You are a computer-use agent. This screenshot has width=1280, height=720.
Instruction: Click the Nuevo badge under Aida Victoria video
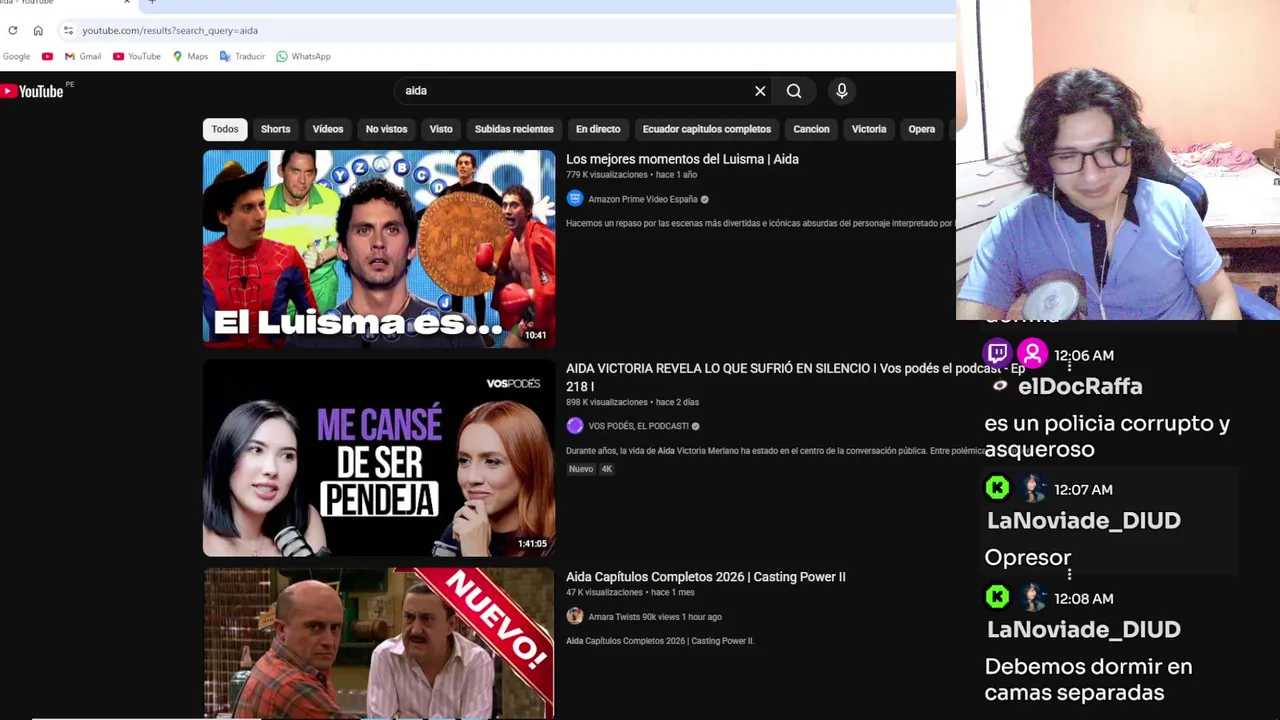581,469
